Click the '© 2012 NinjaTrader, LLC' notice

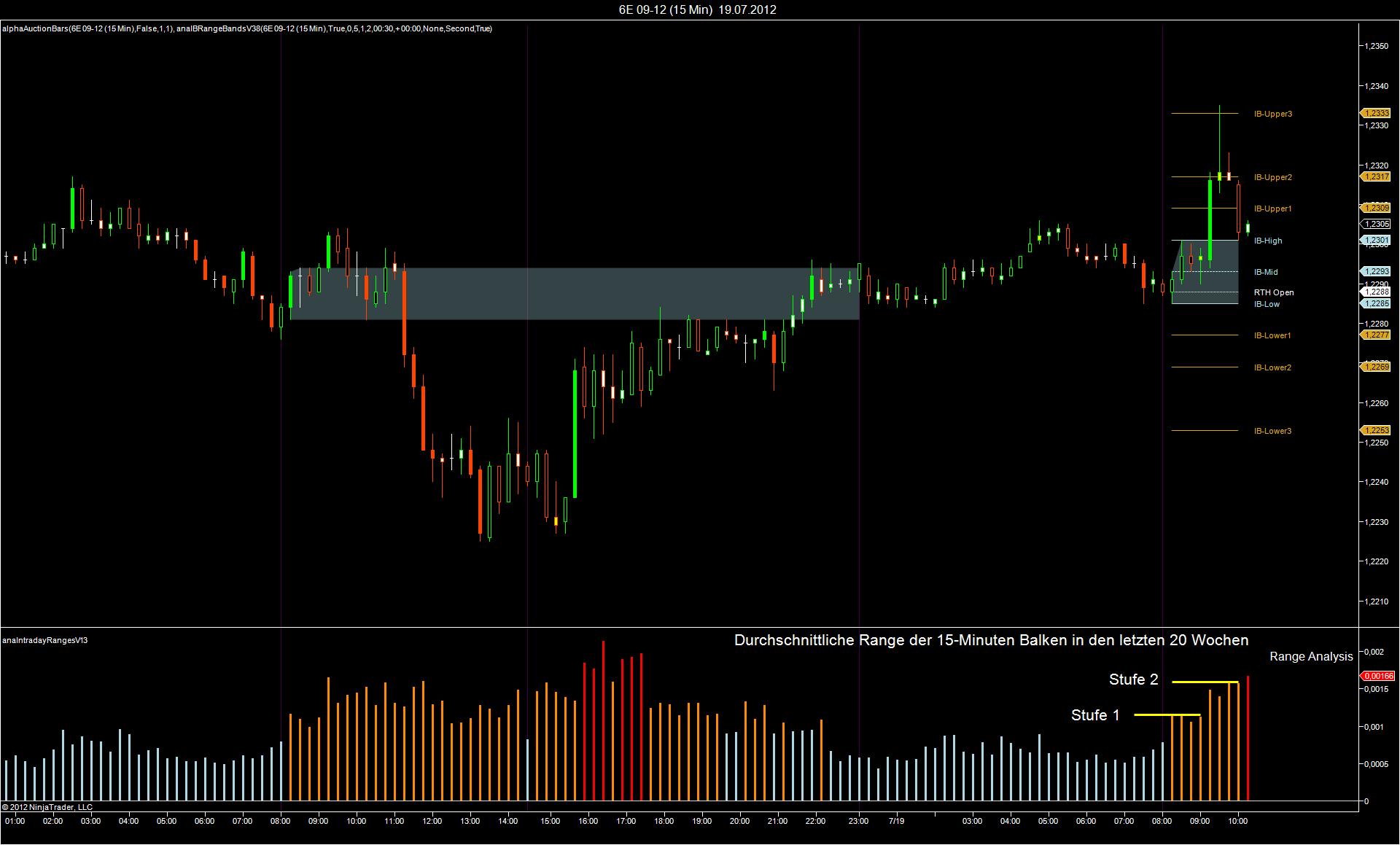click(x=47, y=807)
